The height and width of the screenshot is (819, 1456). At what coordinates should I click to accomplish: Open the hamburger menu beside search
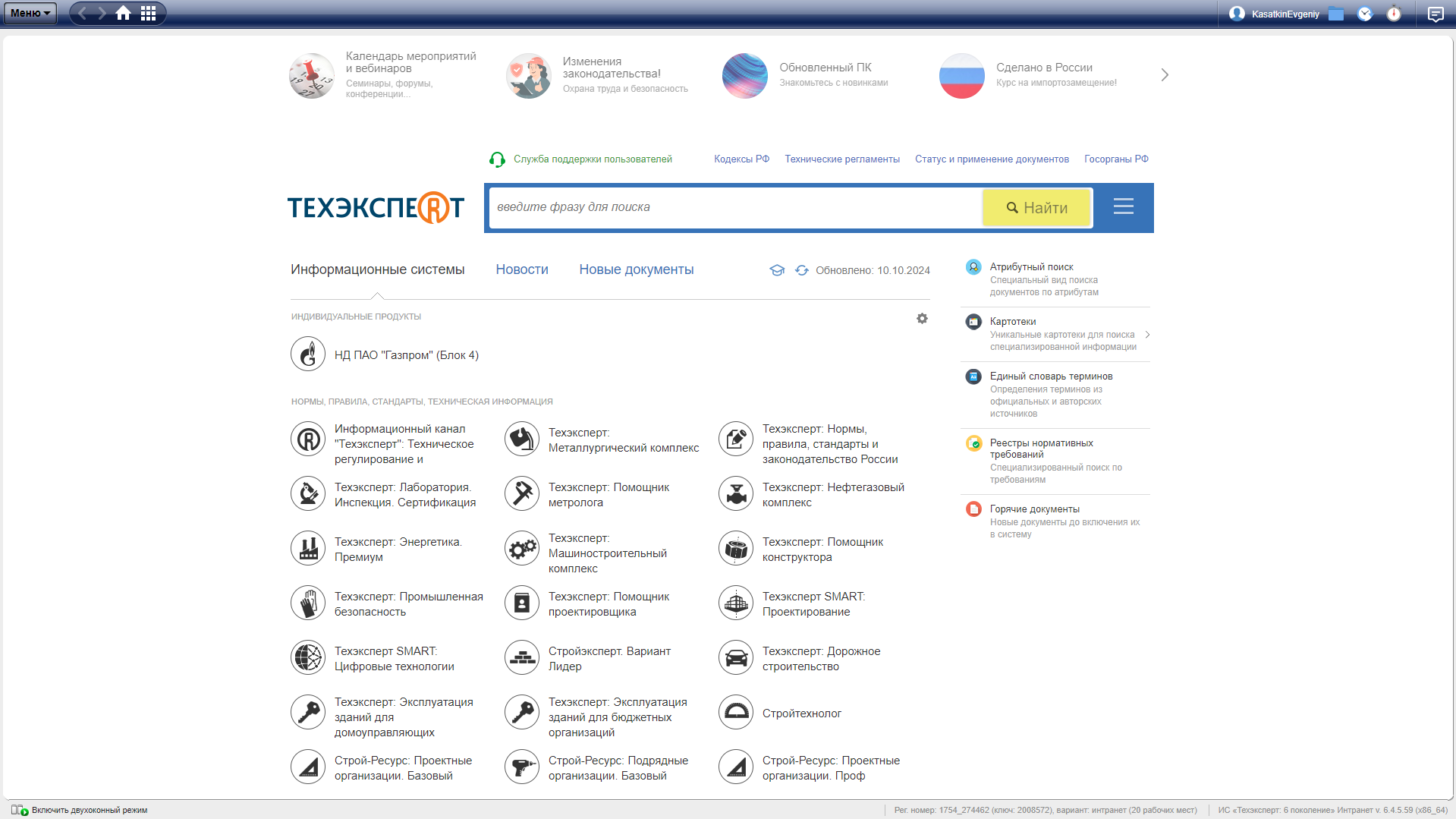click(1123, 206)
